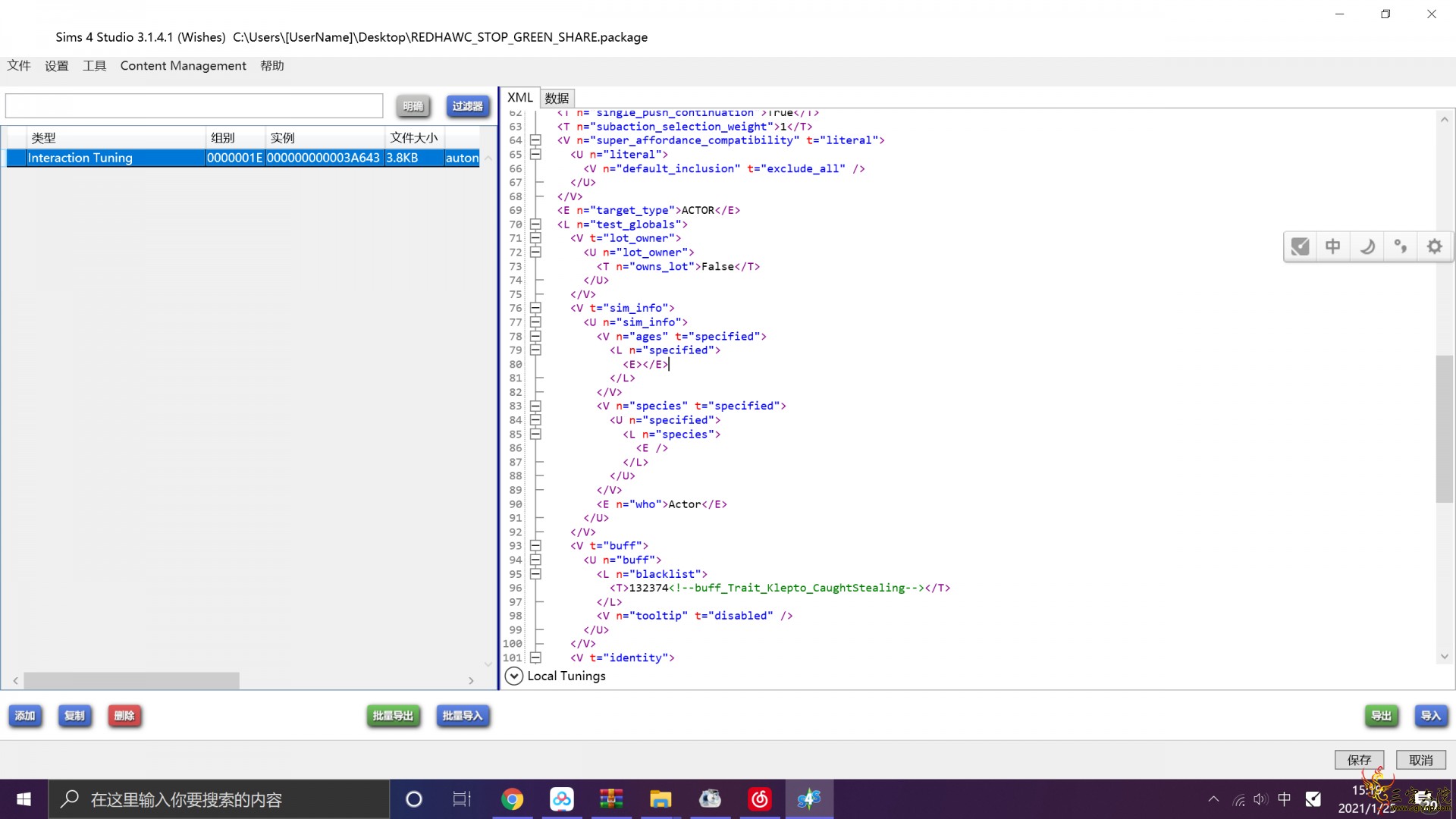Click the Sims 4 Studio taskbar icon

809,799
